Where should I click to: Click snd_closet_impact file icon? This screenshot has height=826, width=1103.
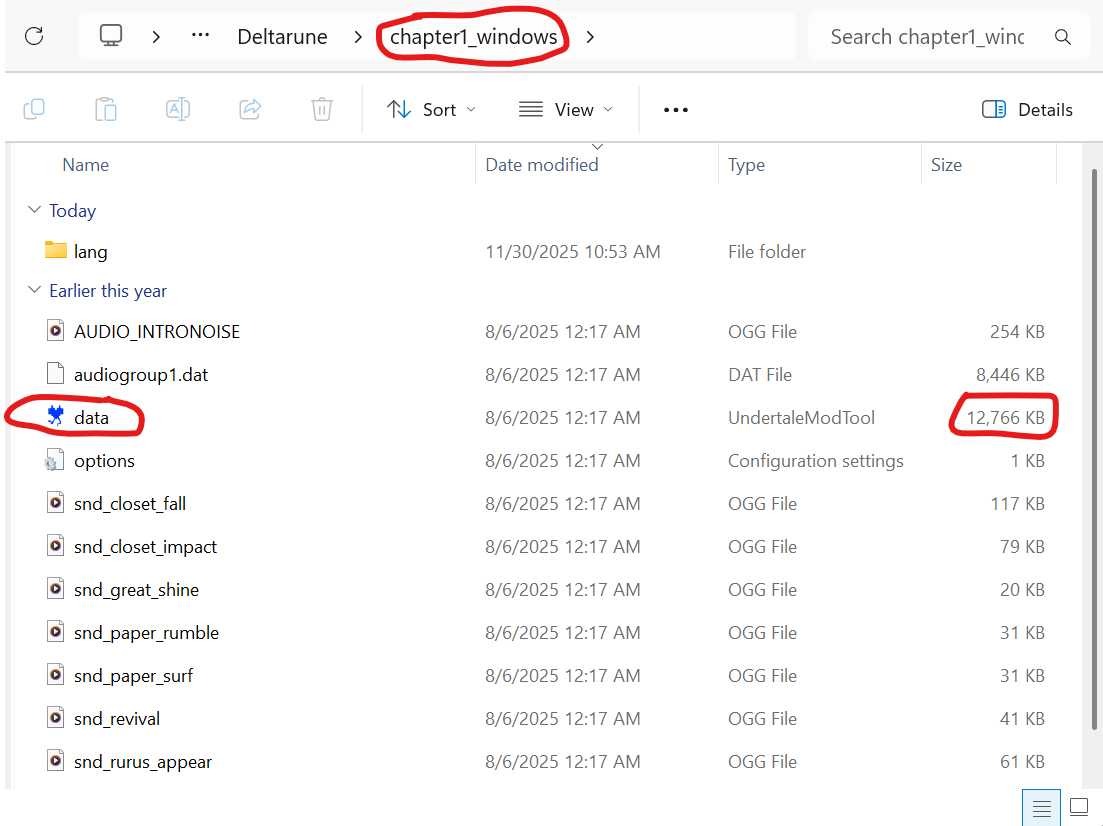point(56,545)
